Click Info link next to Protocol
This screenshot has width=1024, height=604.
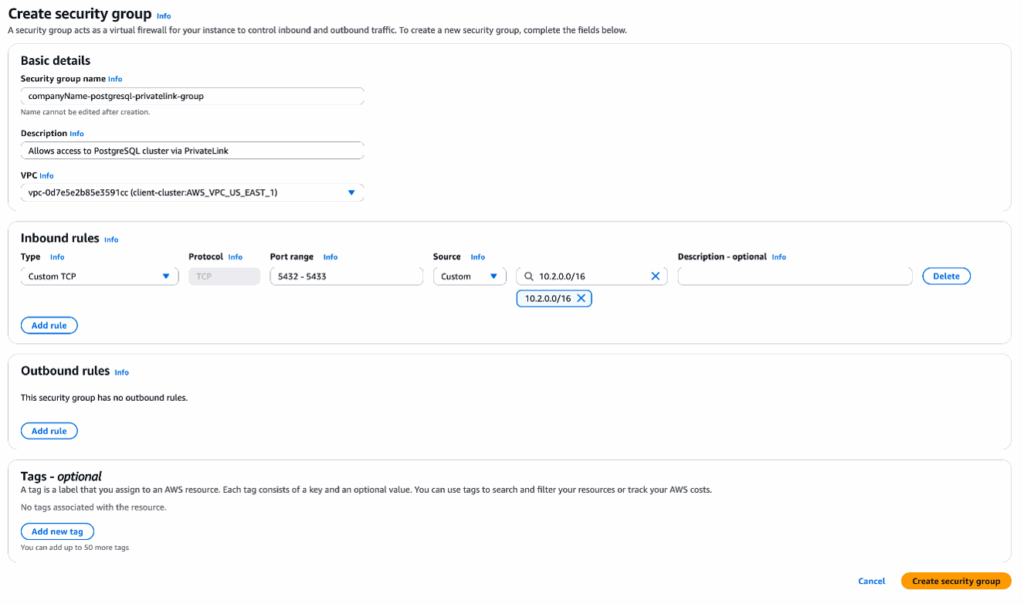235,257
